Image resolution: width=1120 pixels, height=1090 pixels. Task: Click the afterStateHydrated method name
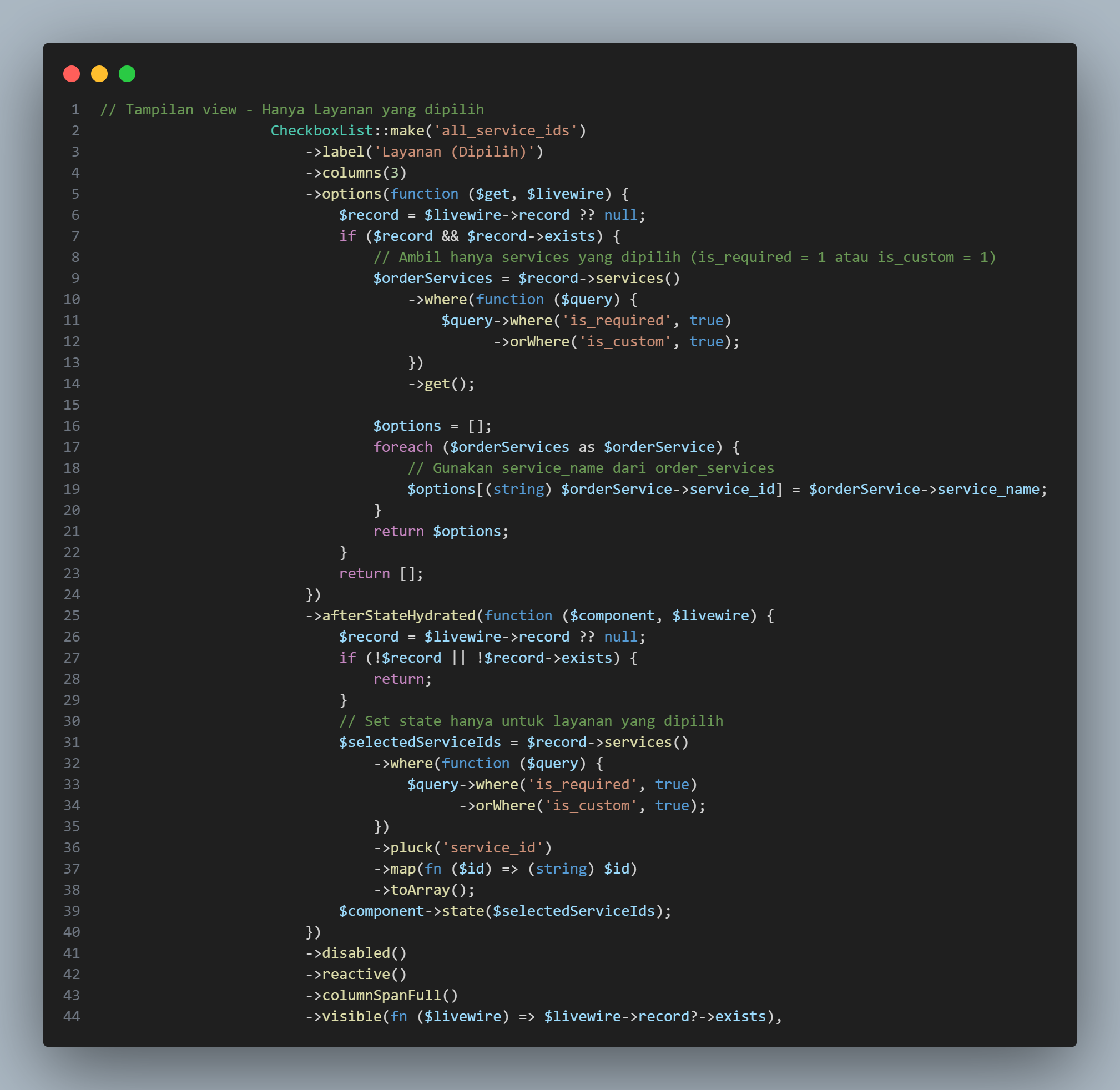401,615
